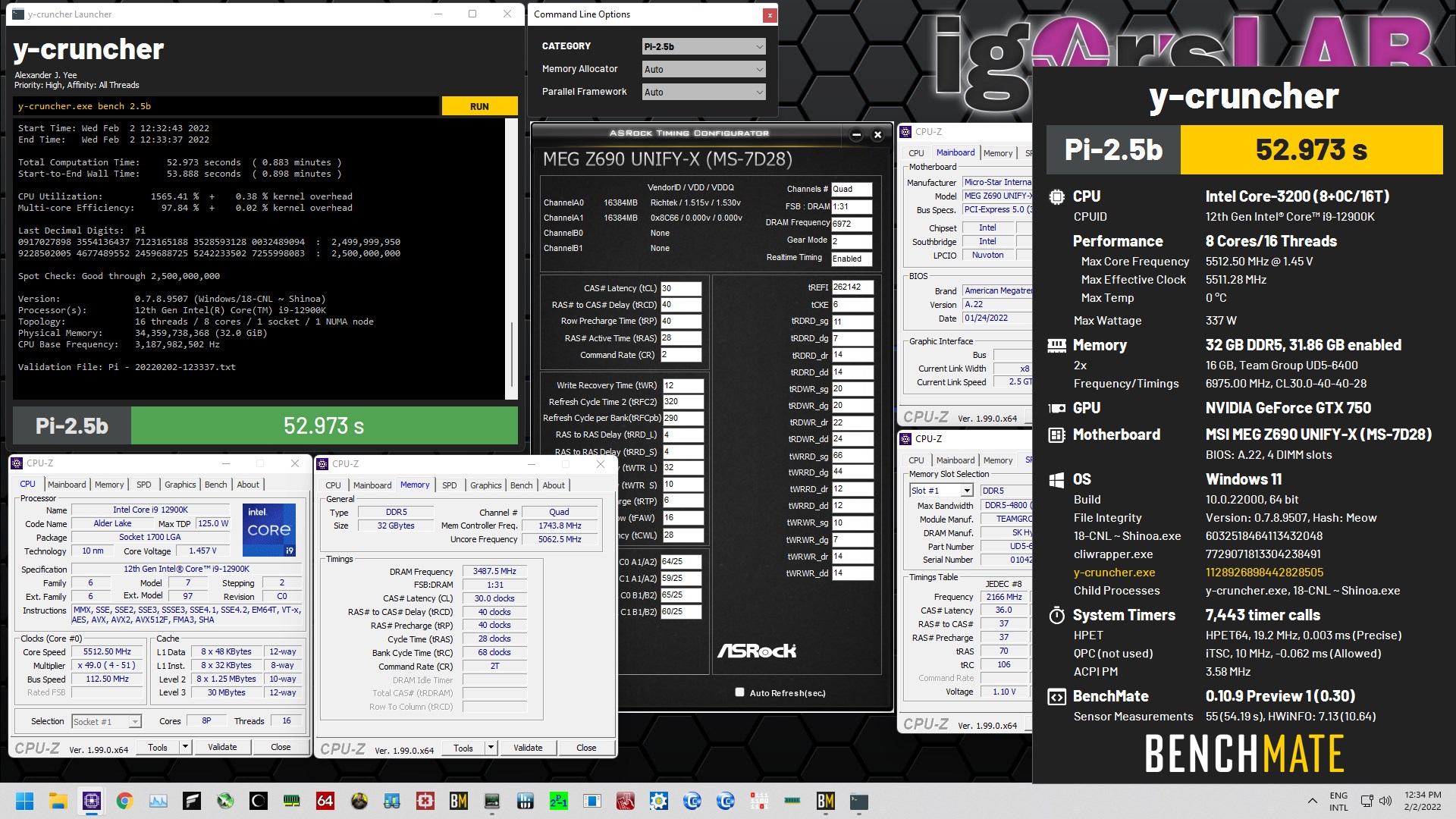Viewport: 1456px width, 819px height.
Task: Click the y-cruncher.exe bench 2.5b command field
Action: click(226, 106)
